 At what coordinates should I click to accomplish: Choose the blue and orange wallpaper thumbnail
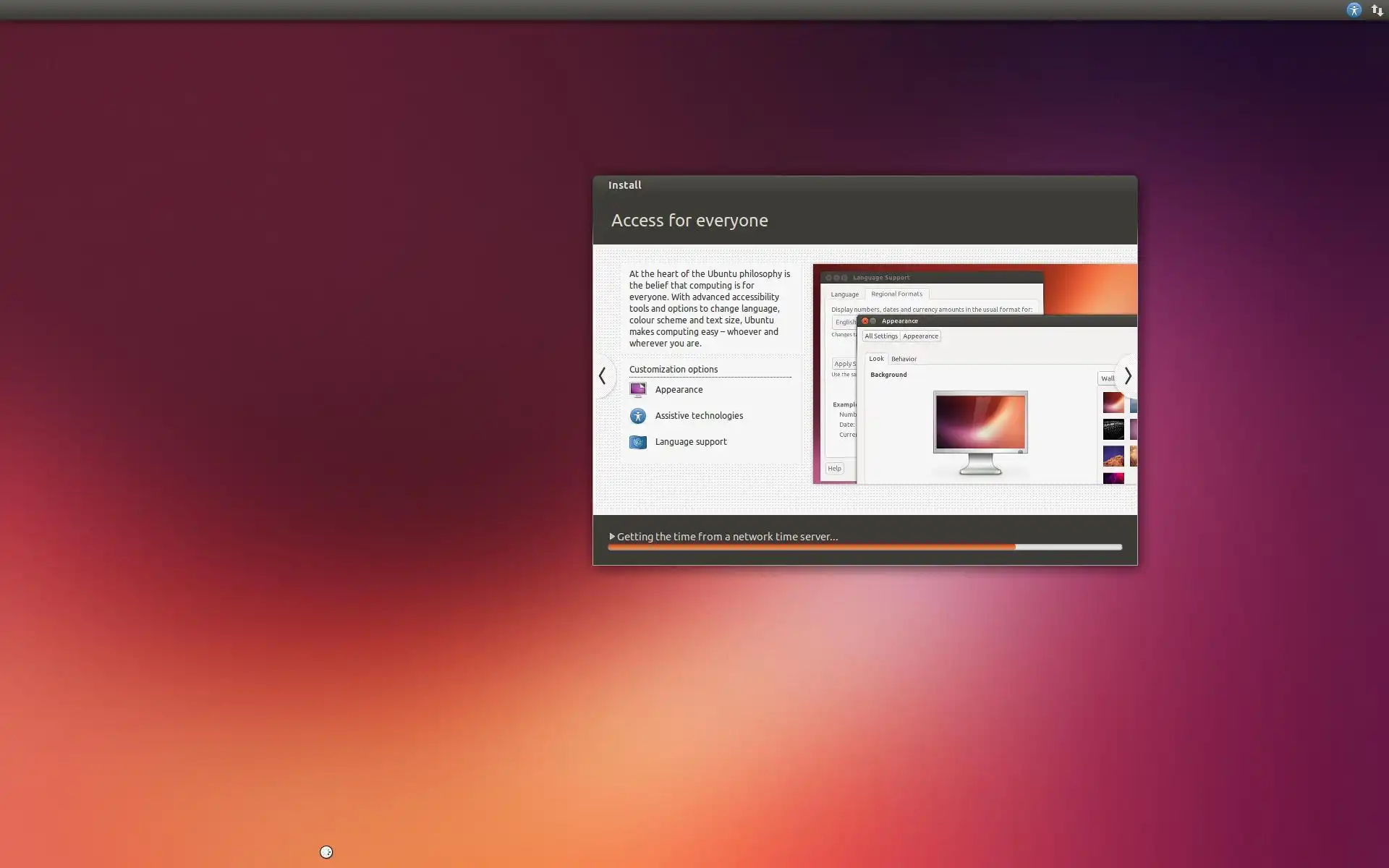coord(1113,456)
